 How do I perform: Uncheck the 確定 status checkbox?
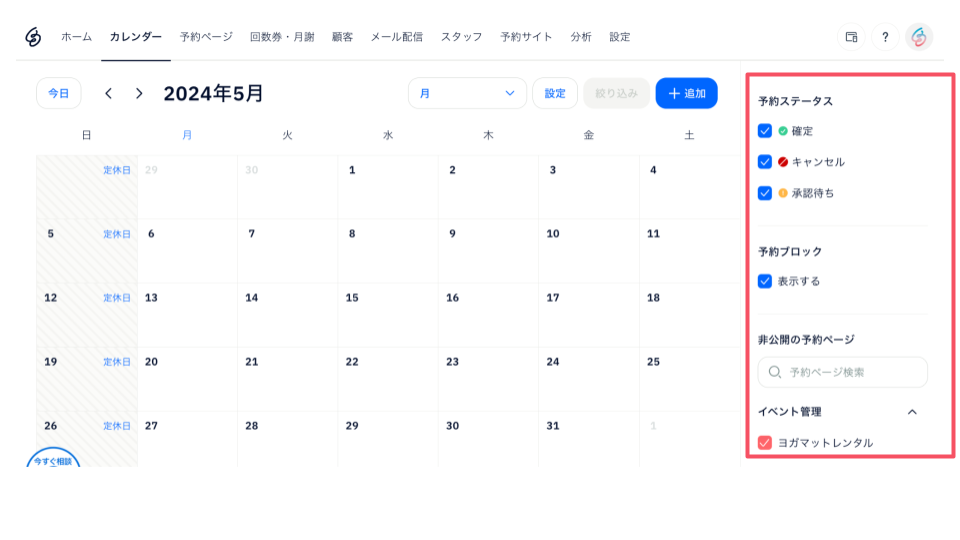tap(765, 131)
